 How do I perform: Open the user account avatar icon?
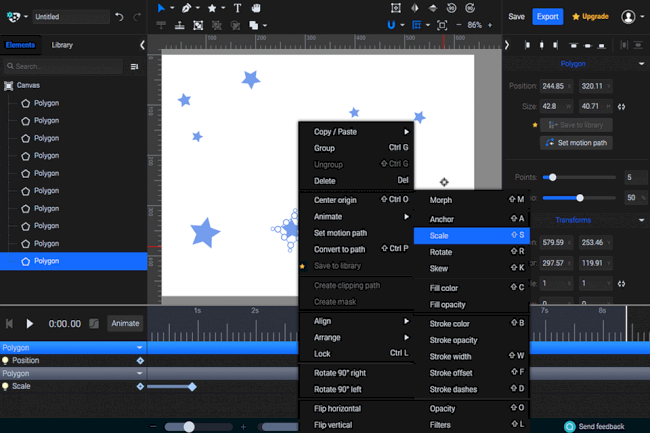(x=628, y=17)
